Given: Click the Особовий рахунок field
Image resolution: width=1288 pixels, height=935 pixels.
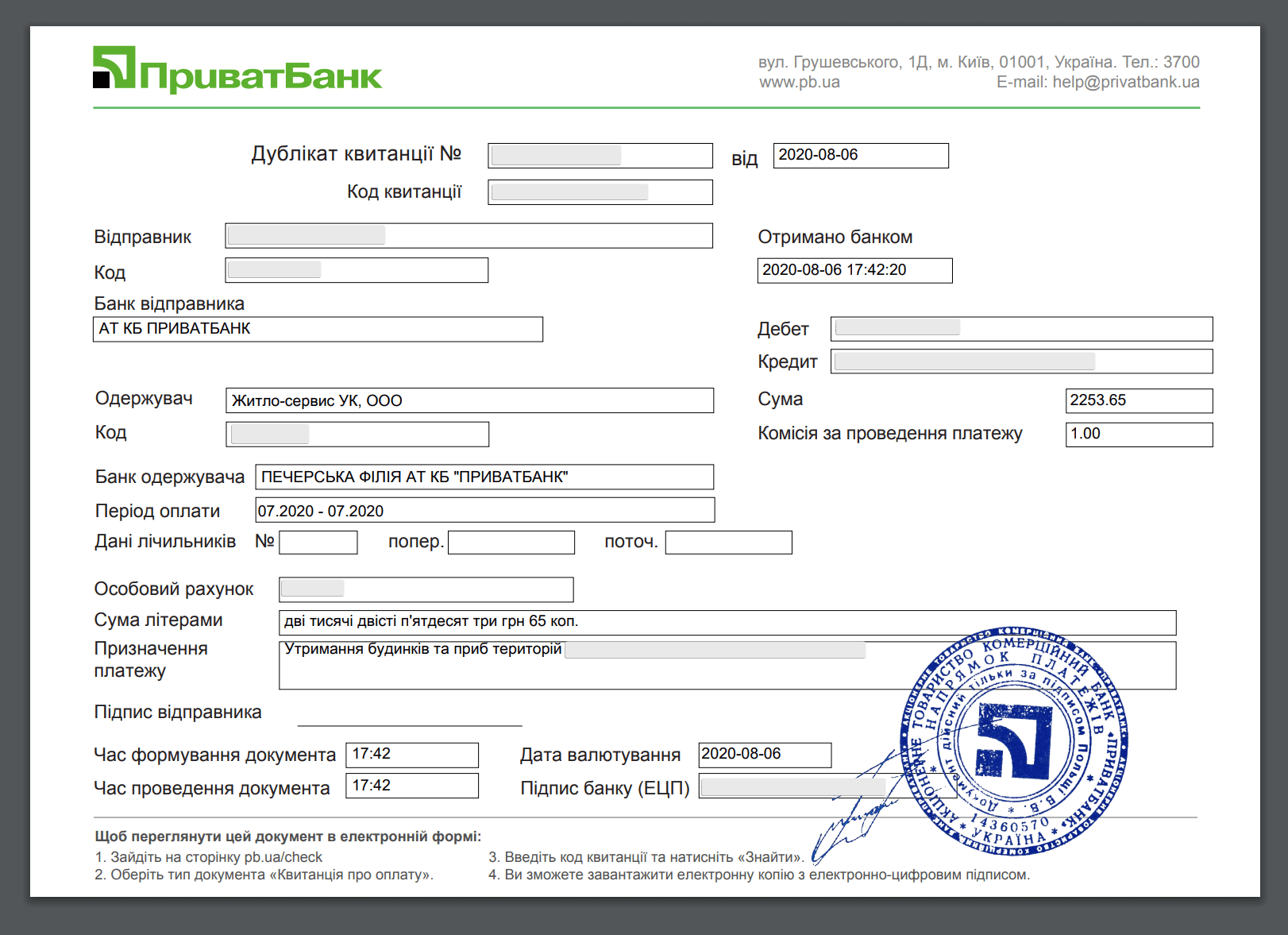Looking at the screenshot, I should 426,589.
